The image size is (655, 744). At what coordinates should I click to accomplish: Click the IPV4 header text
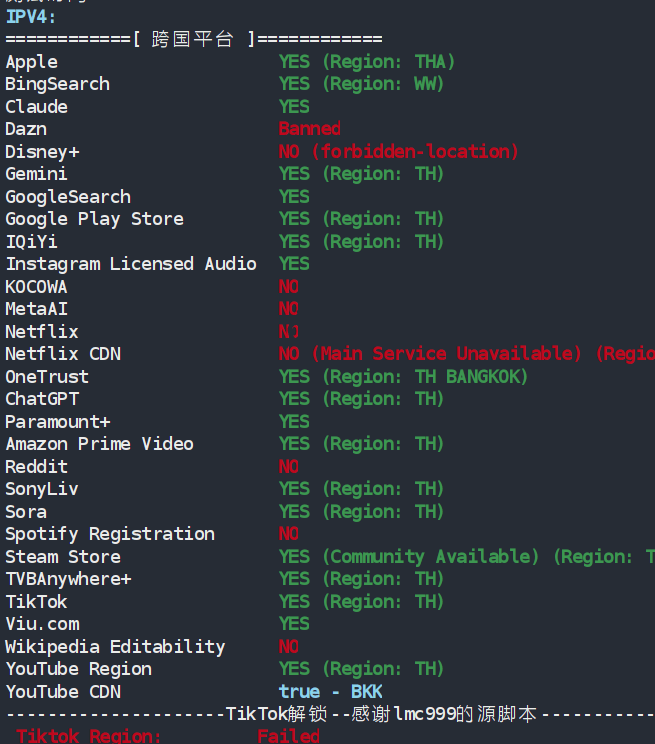coord(31,16)
